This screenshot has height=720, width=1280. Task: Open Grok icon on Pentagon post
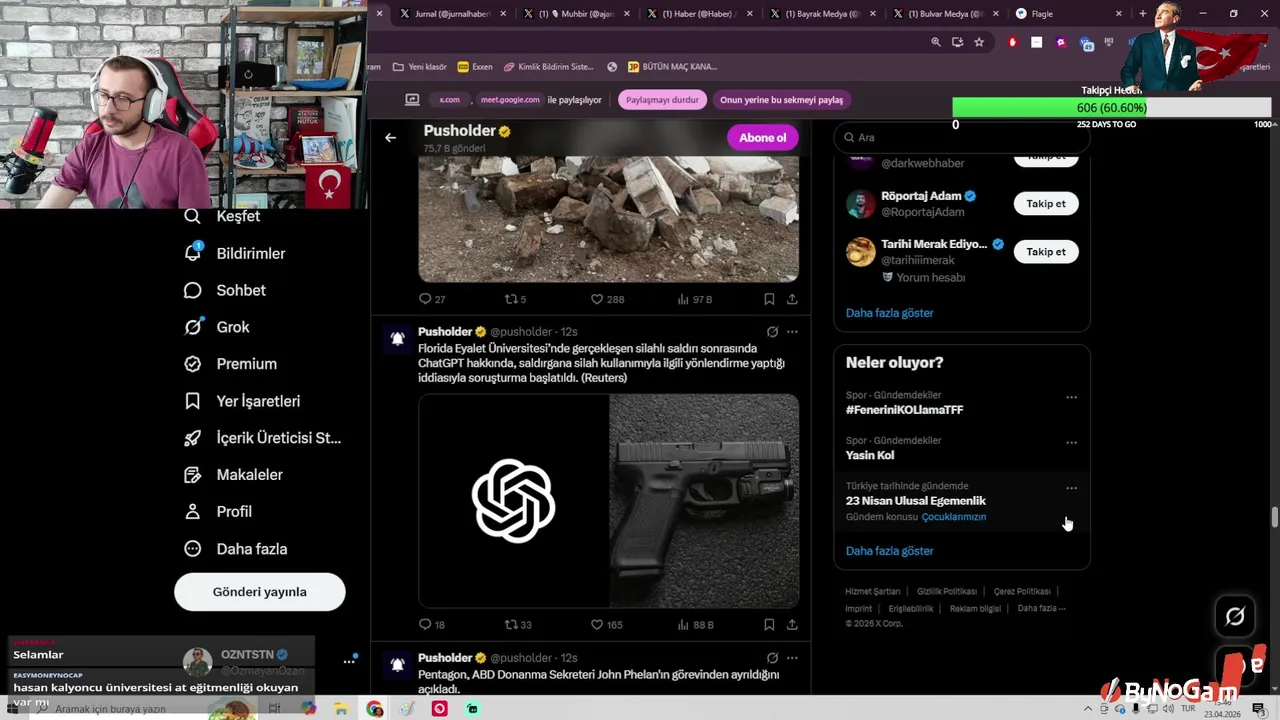(772, 658)
